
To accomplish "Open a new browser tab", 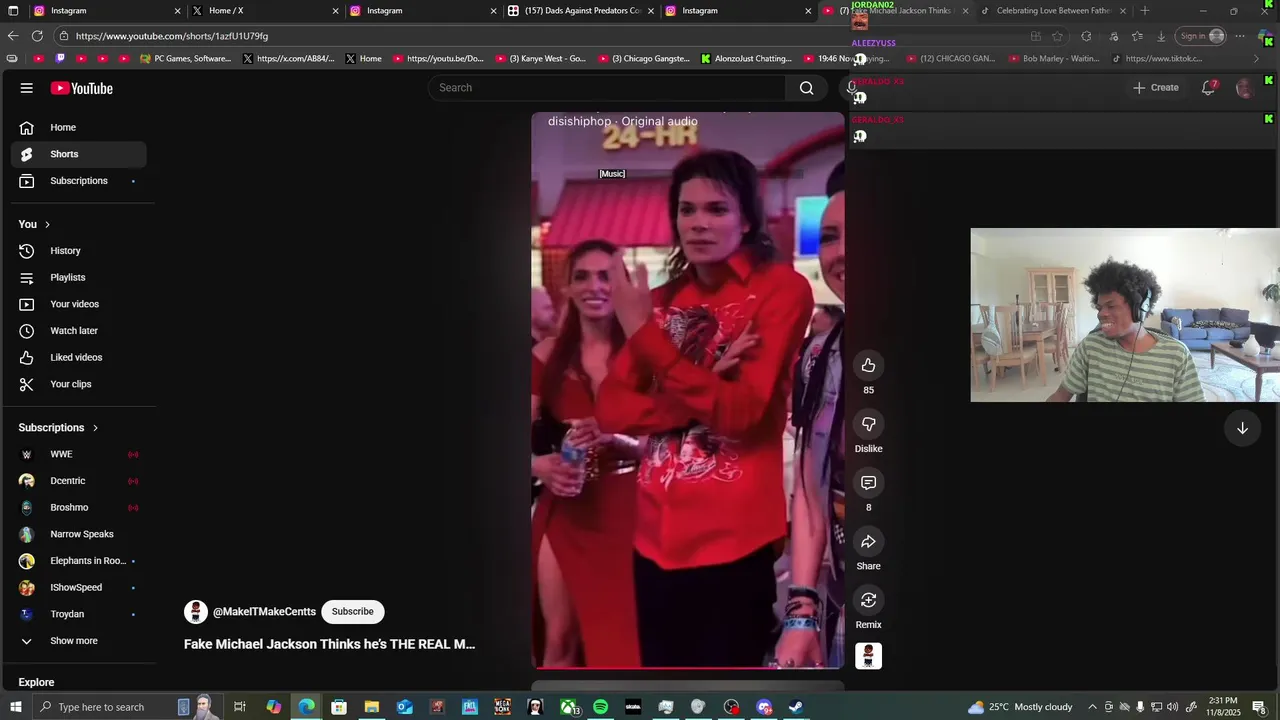I will click(x=1145, y=11).
